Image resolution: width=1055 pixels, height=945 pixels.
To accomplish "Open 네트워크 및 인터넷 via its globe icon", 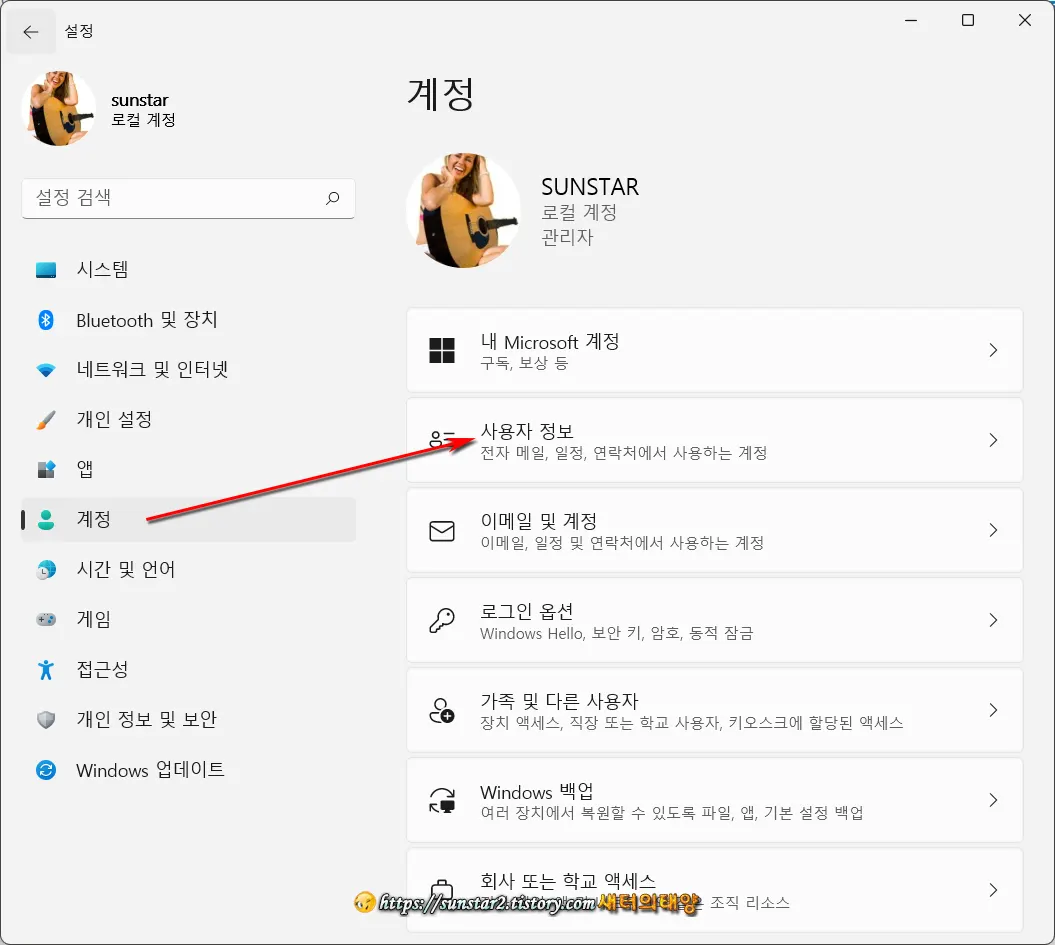I will coord(46,370).
